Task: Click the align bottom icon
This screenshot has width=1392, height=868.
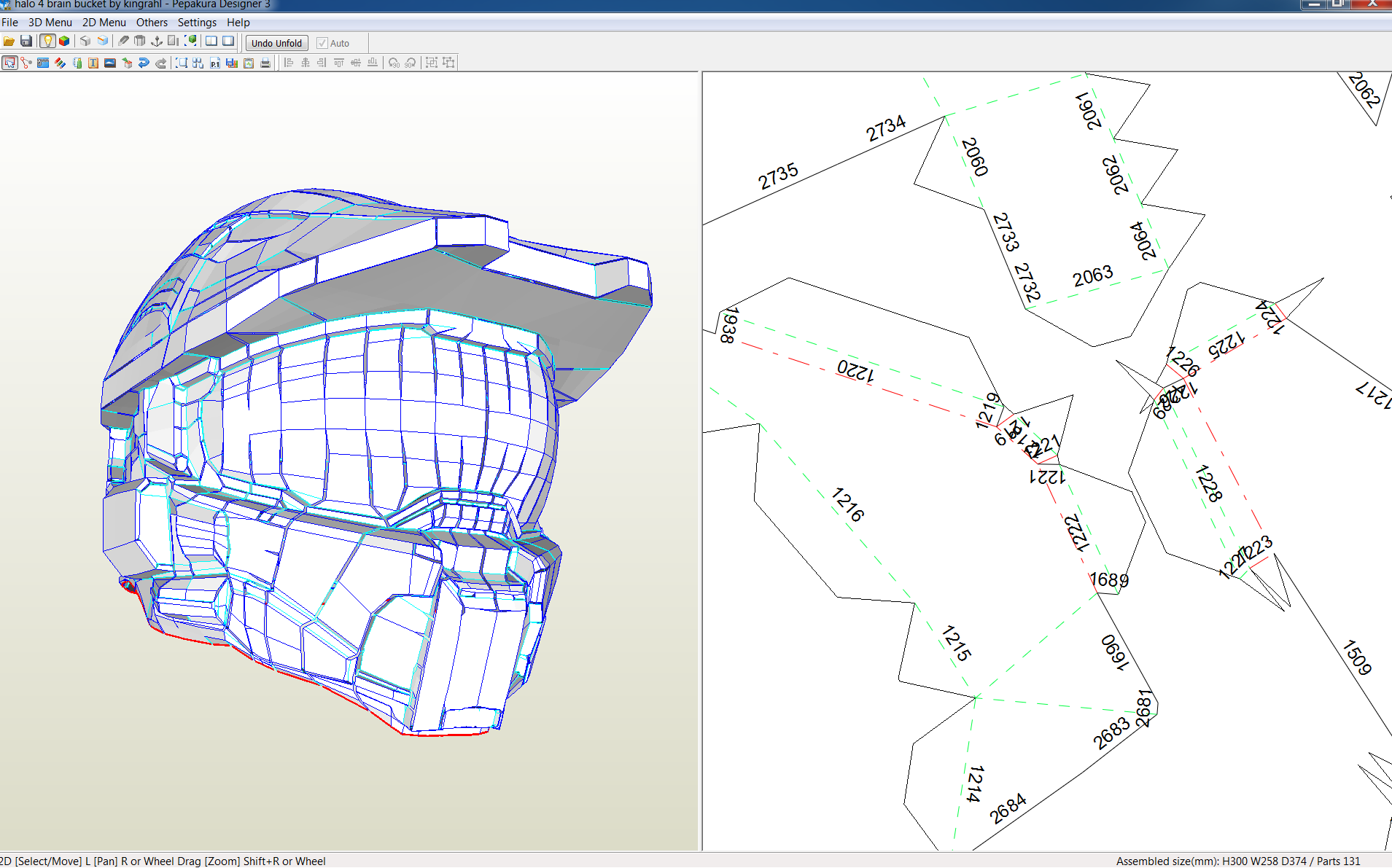Action: (x=373, y=63)
